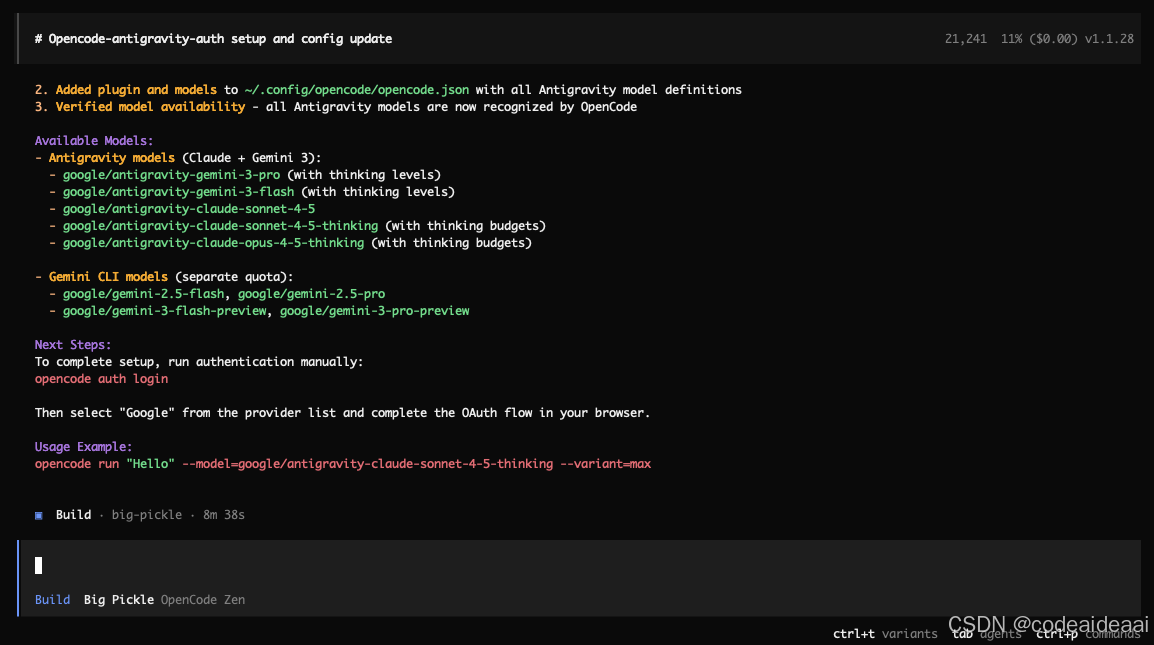1154x645 pixels.
Task: Click the "~/.config/opencode/opencode.json" path
Action: point(357,90)
